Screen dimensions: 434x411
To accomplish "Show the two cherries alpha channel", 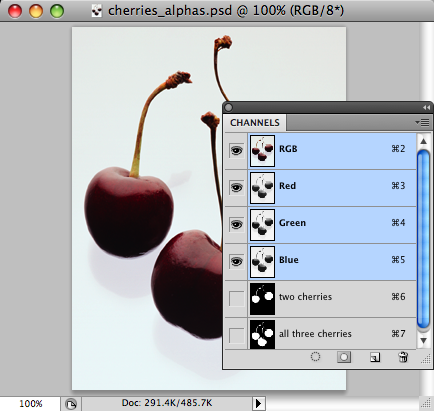I will [x=236, y=299].
